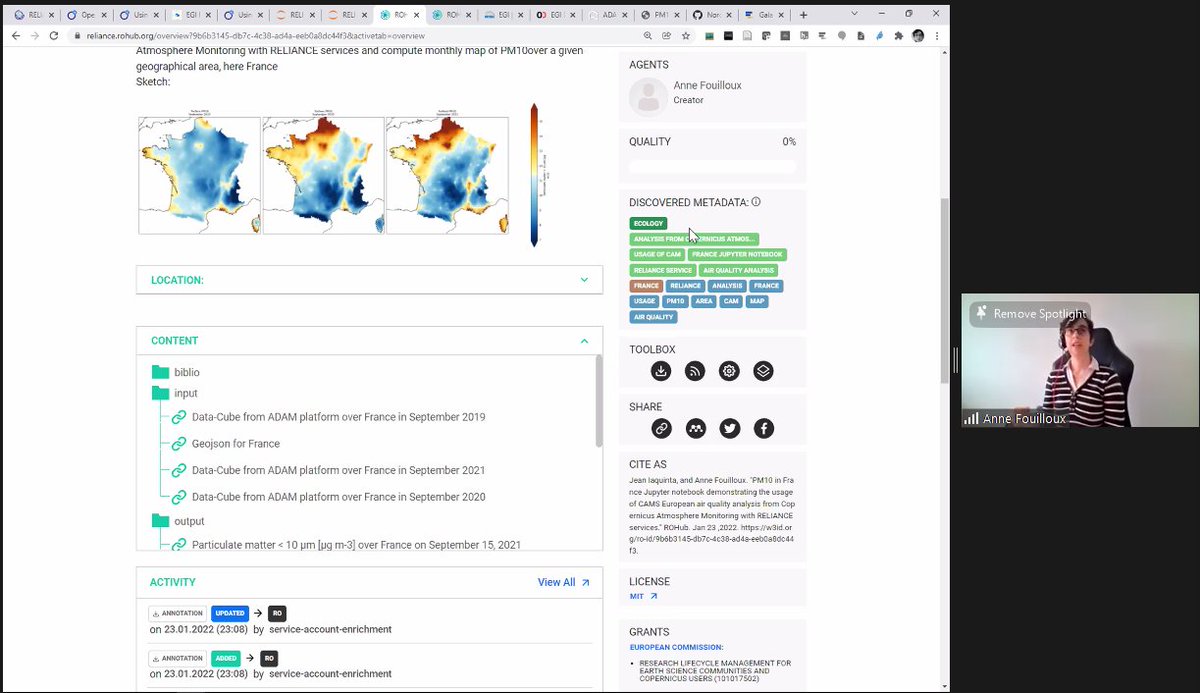The image size is (1200, 693).
Task: Expand the Location section chevron
Action: 584,280
